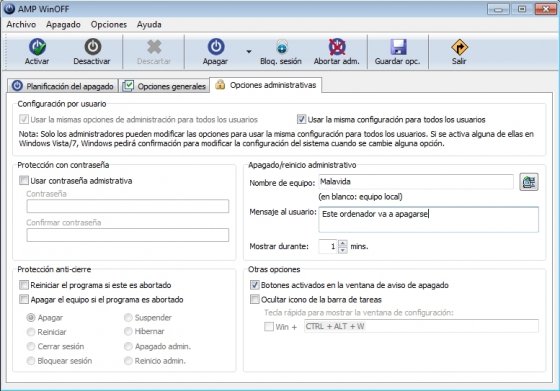
Task: Minimize the AMP WinOFF window
Action: [498, 9]
